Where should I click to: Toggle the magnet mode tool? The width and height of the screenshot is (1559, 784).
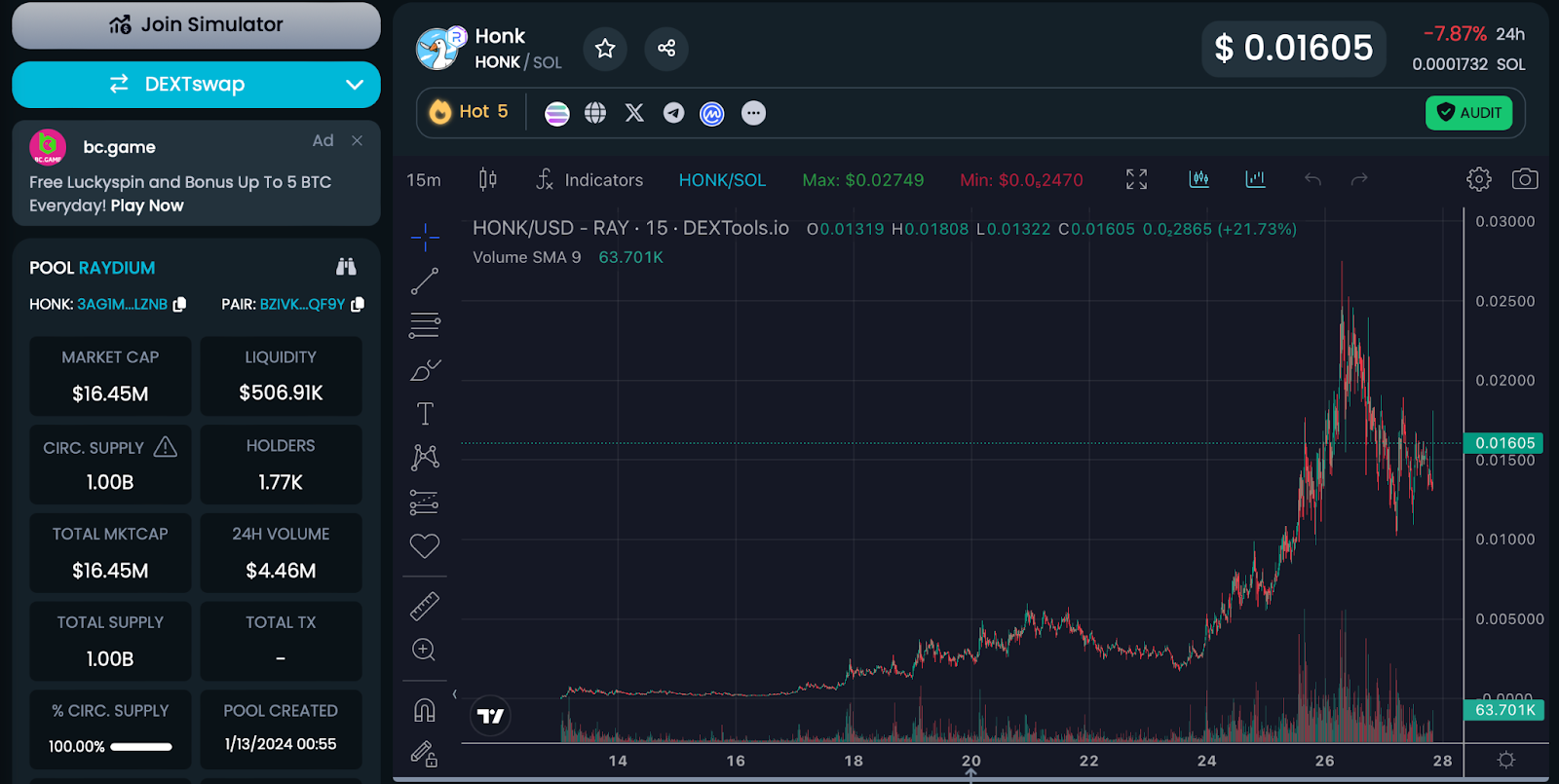pos(425,710)
